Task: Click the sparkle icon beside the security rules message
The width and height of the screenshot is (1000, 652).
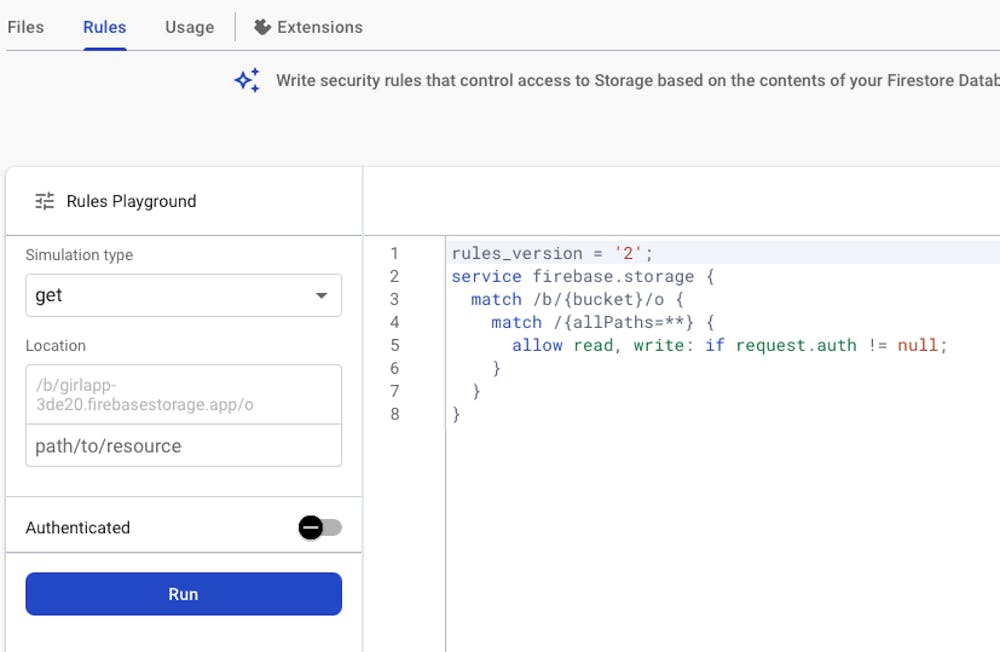Action: pyautogui.click(x=247, y=80)
